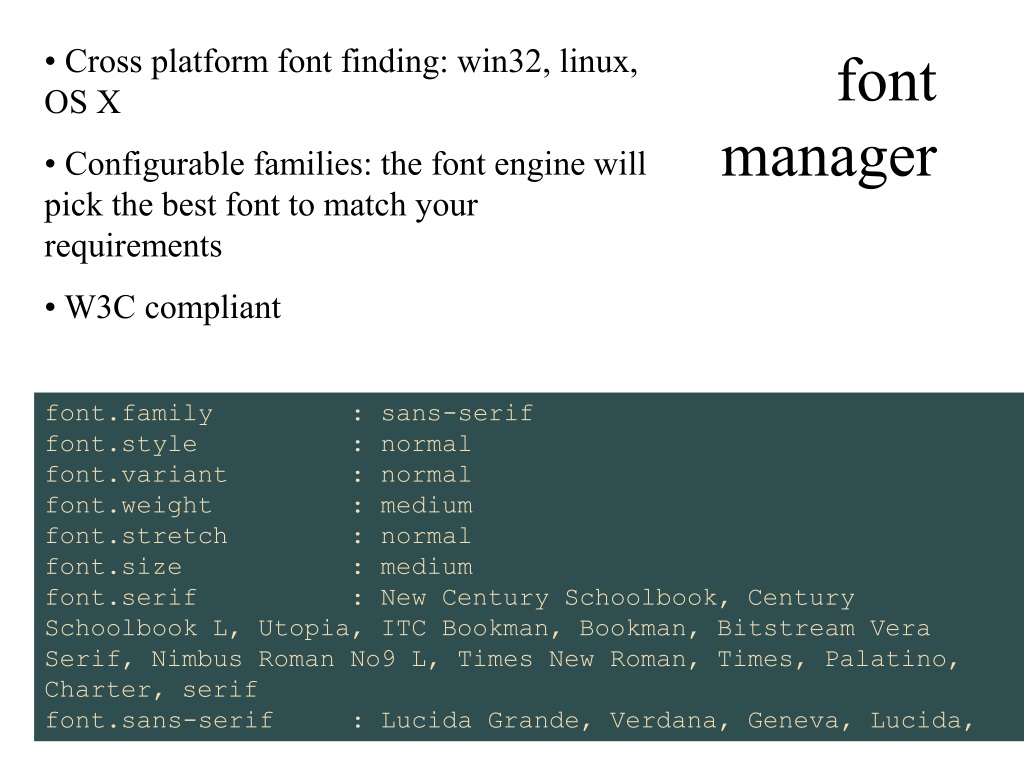The width and height of the screenshot is (1024, 768).
Task: Click the 'font.variant' config key
Action: [x=136, y=474]
